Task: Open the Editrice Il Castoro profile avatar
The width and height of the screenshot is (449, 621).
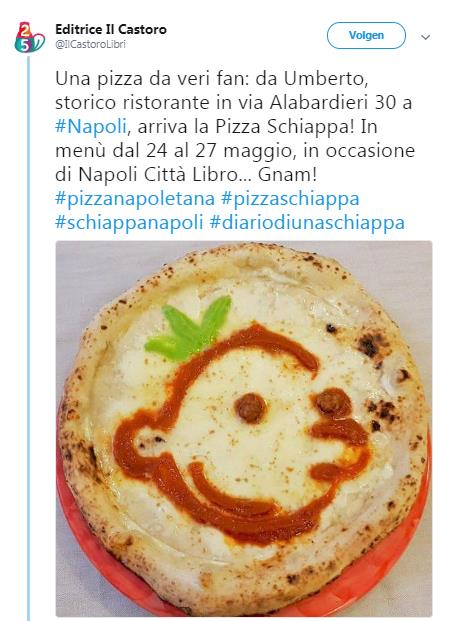Action: tap(29, 37)
